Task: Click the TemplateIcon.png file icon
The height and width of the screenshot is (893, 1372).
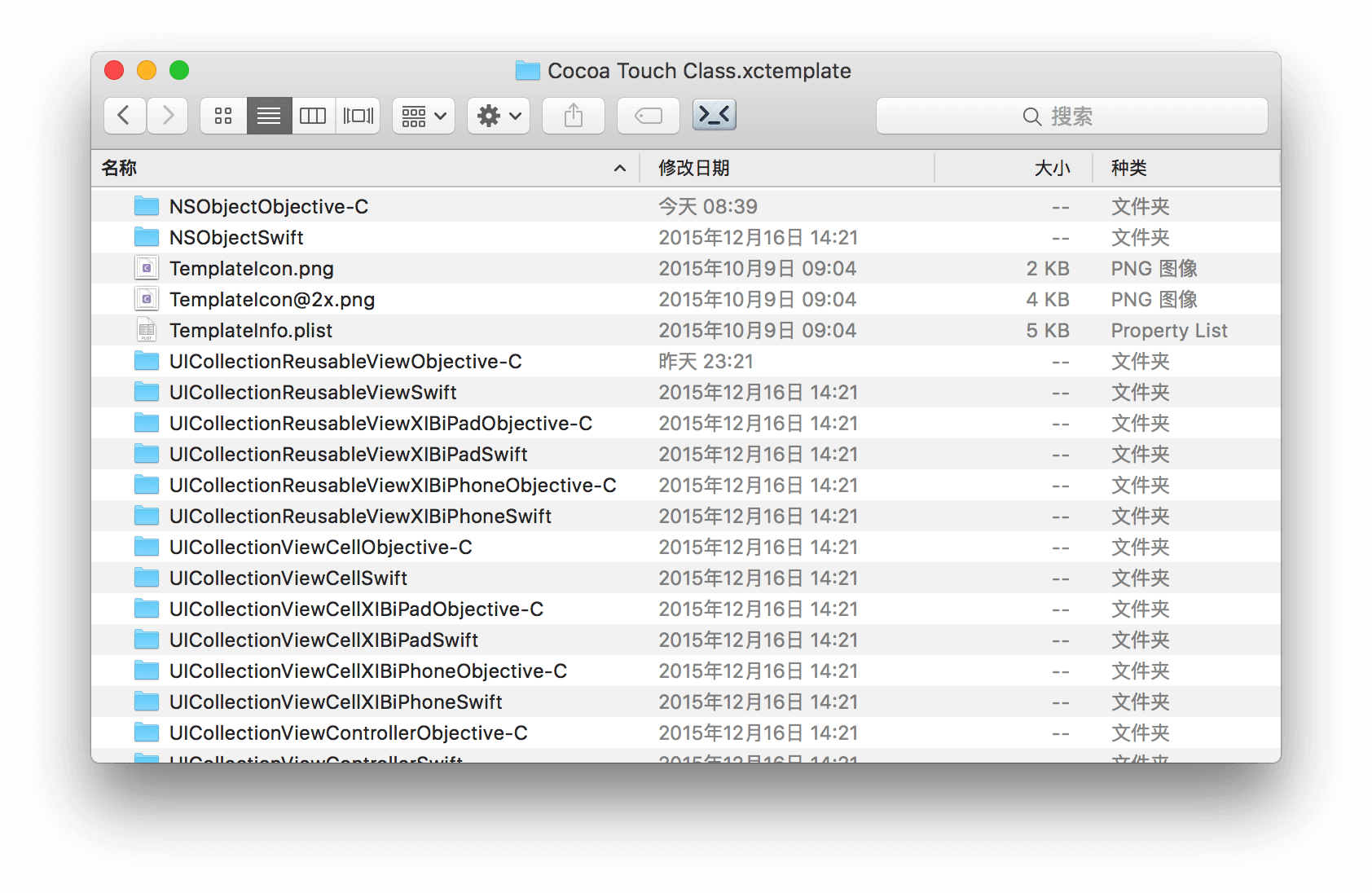Action: point(147,268)
